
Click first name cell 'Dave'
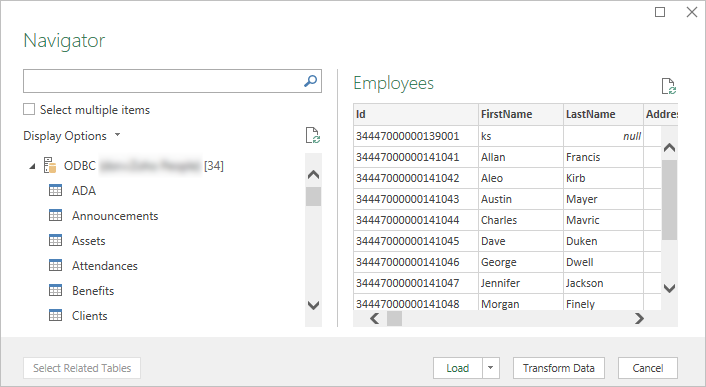tap(520, 241)
